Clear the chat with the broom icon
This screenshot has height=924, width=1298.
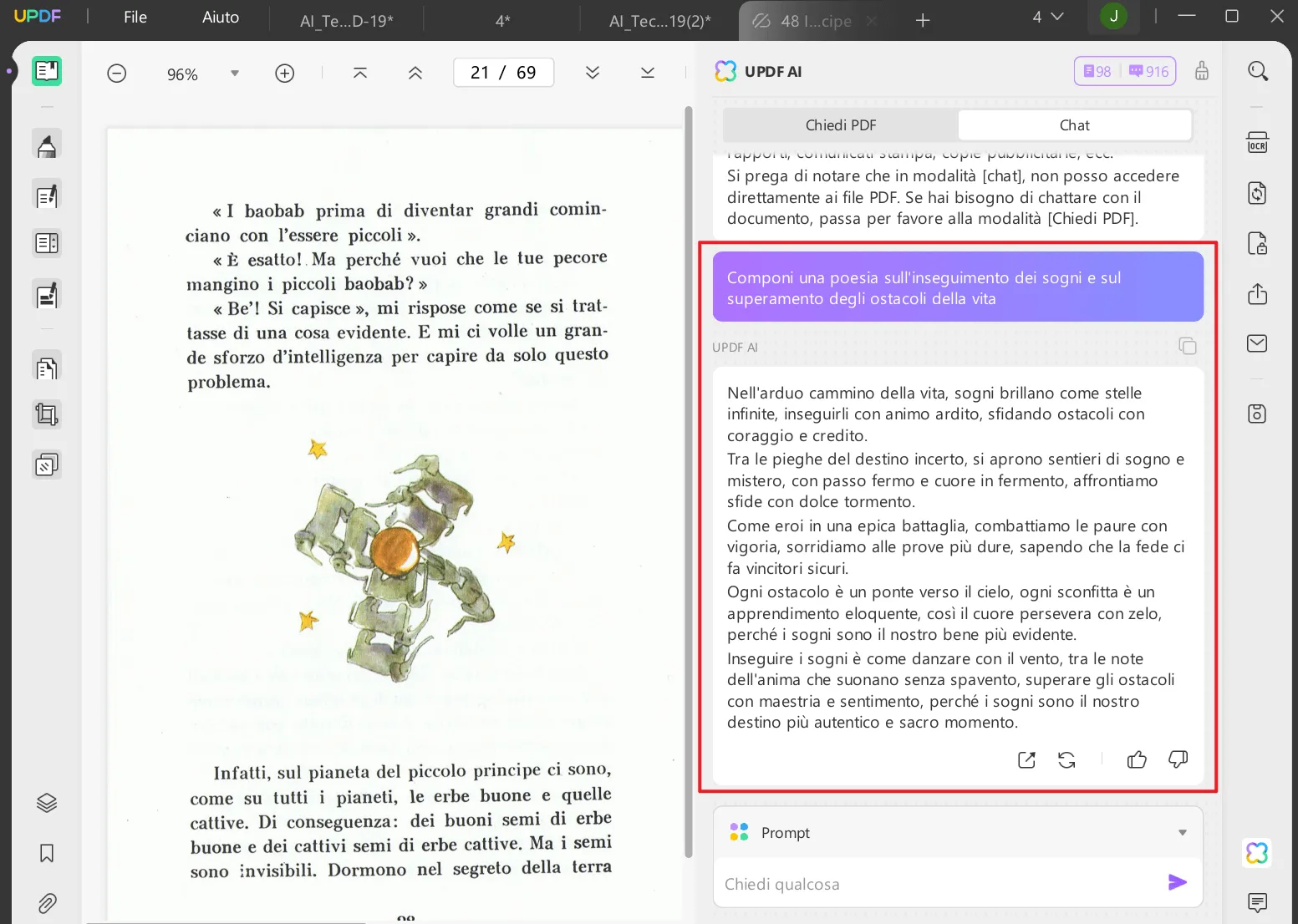coord(1202,71)
